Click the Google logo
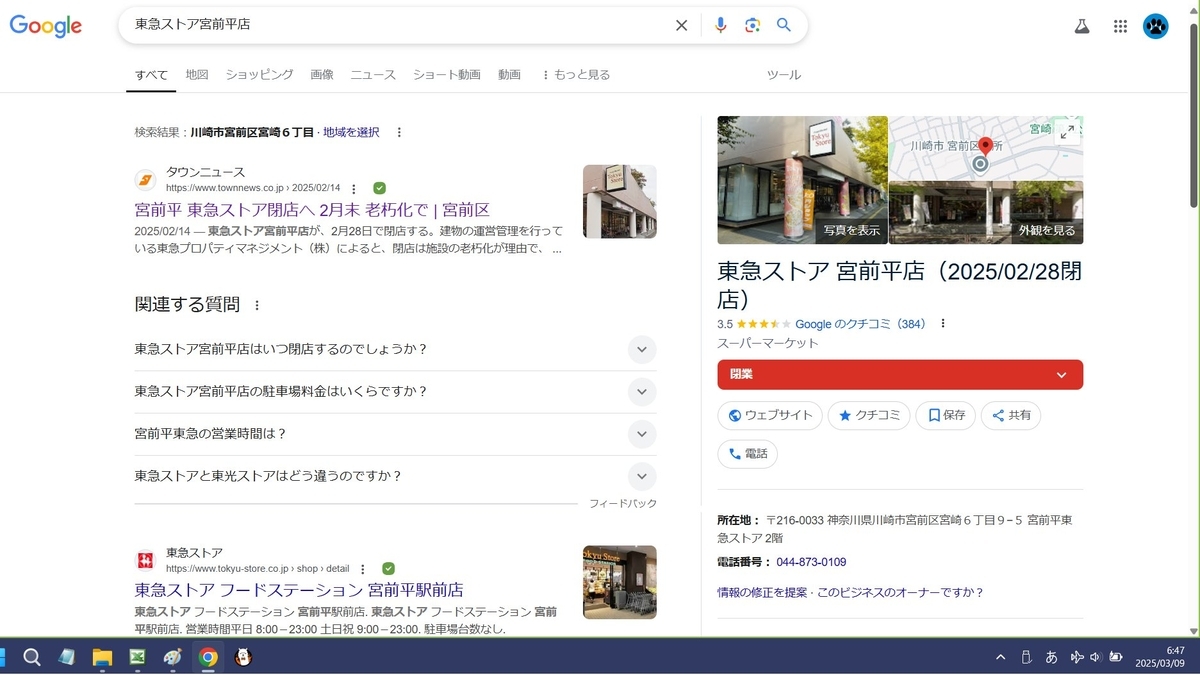The image size is (1200, 675). 46,26
